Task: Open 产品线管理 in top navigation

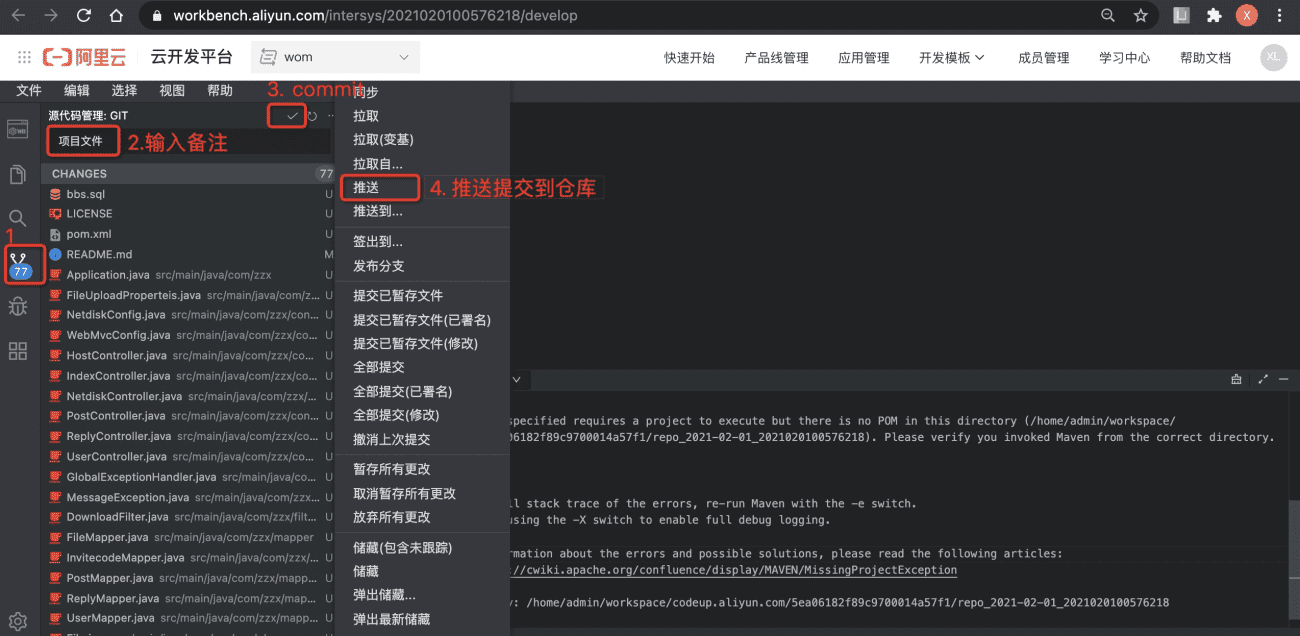Action: [776, 58]
